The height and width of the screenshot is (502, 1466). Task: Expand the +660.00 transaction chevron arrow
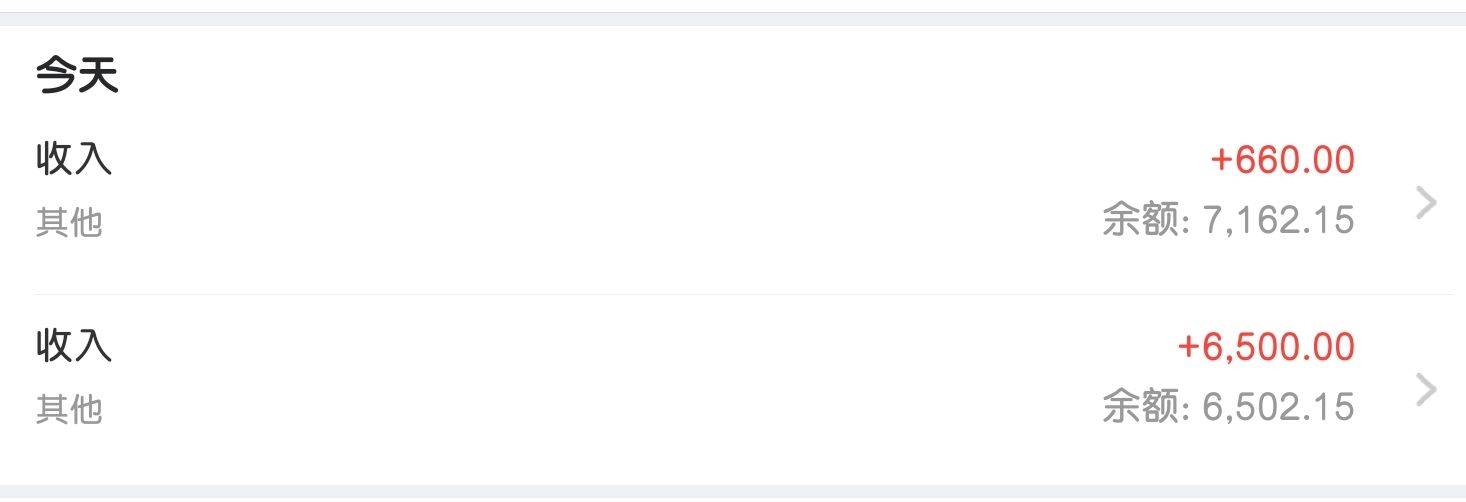(x=1427, y=203)
